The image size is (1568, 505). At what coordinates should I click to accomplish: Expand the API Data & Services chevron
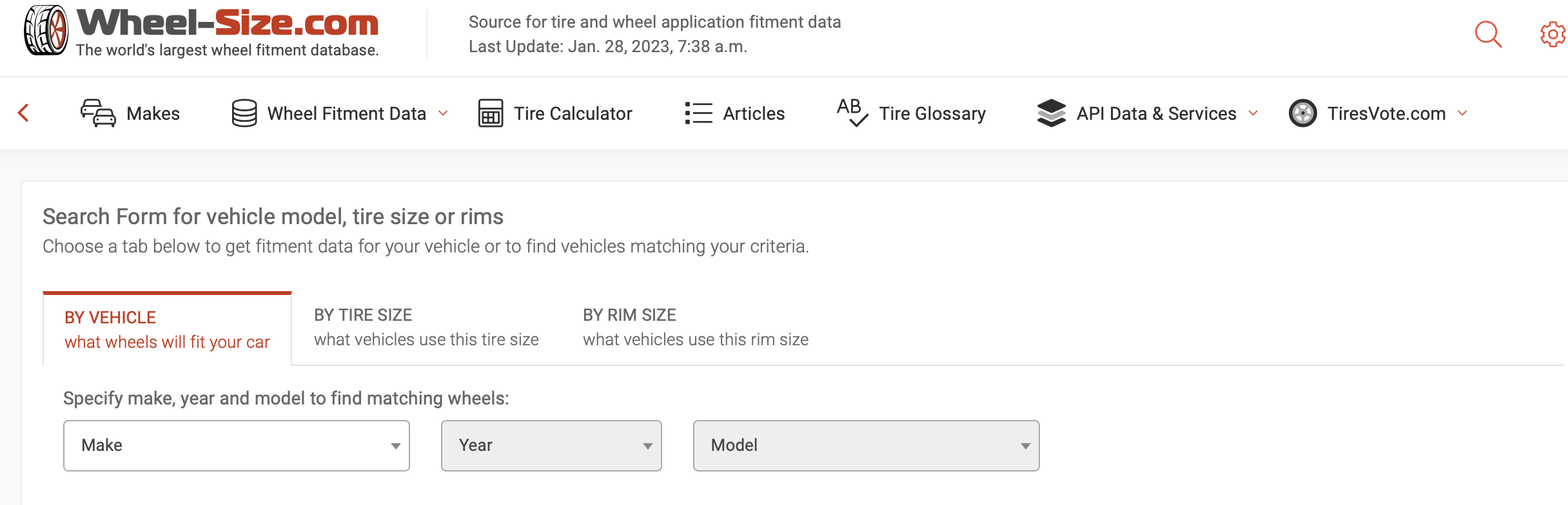pyautogui.click(x=1253, y=113)
